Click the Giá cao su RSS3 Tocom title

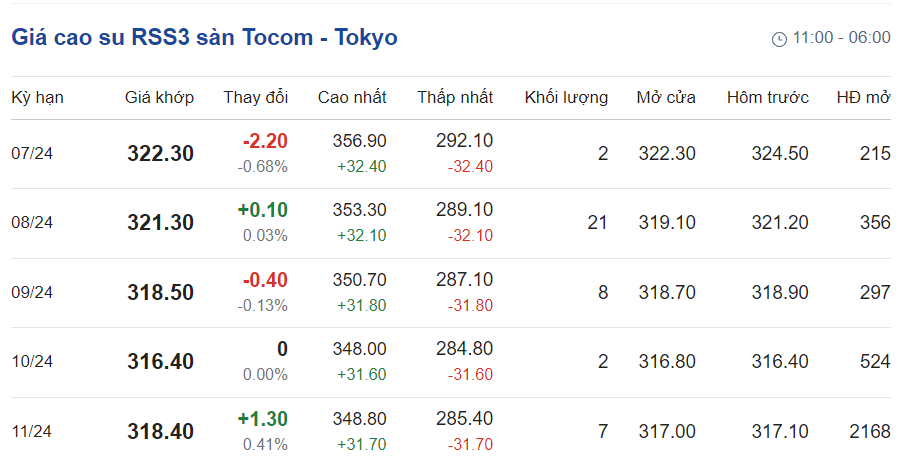[x=204, y=38]
